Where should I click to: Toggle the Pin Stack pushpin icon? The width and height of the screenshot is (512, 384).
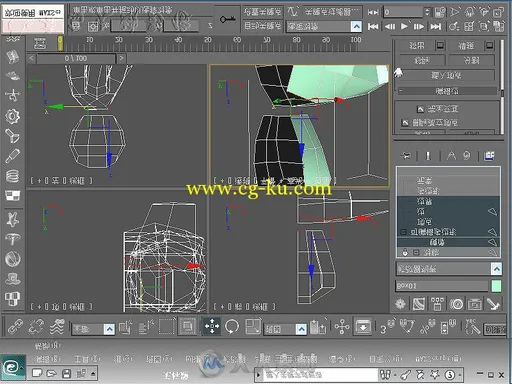tap(406, 156)
